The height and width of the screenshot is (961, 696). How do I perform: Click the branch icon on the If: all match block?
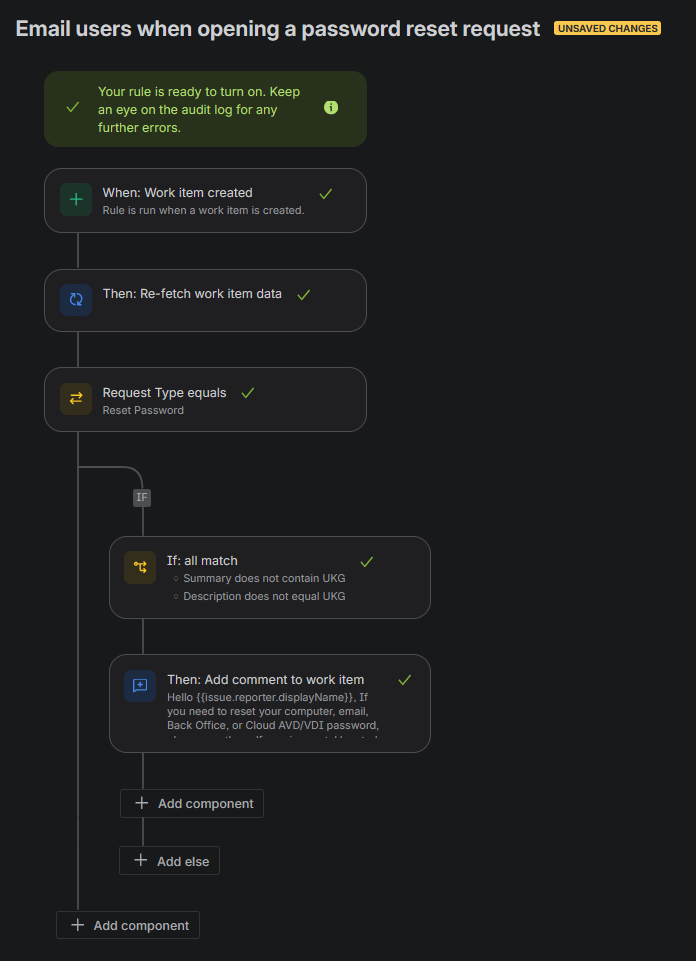point(140,567)
